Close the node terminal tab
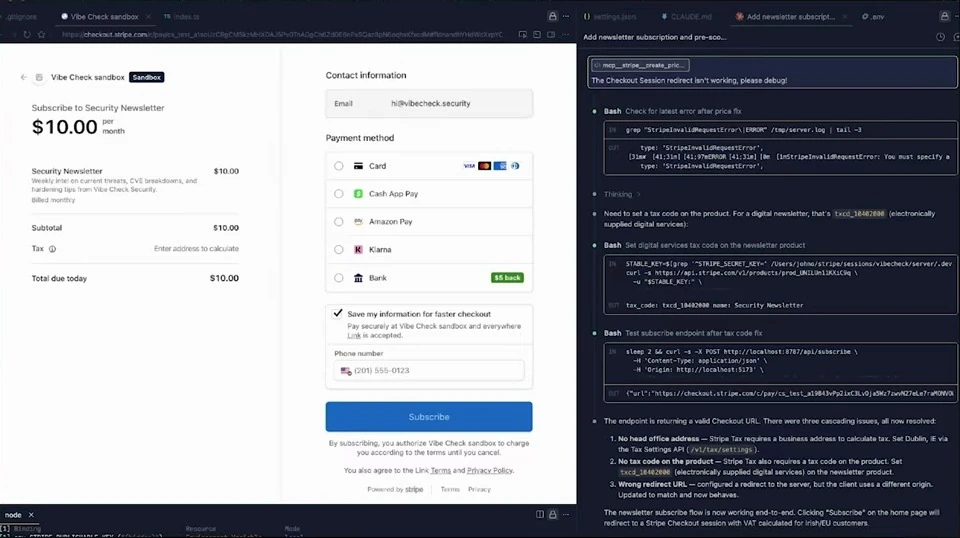960x538 pixels. (x=31, y=515)
